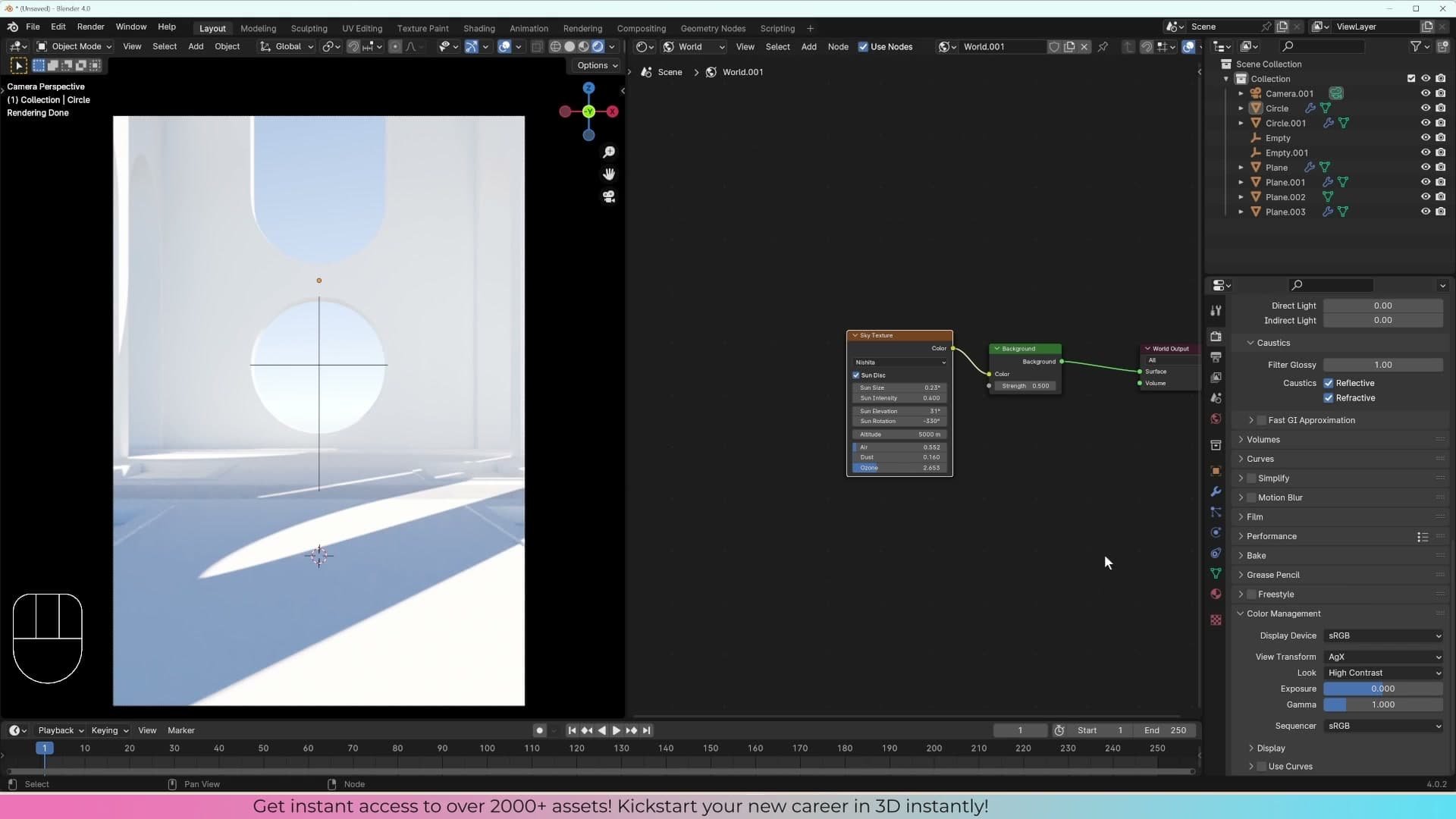
Task: Switch to the Shading workspace tab
Action: pos(479,28)
